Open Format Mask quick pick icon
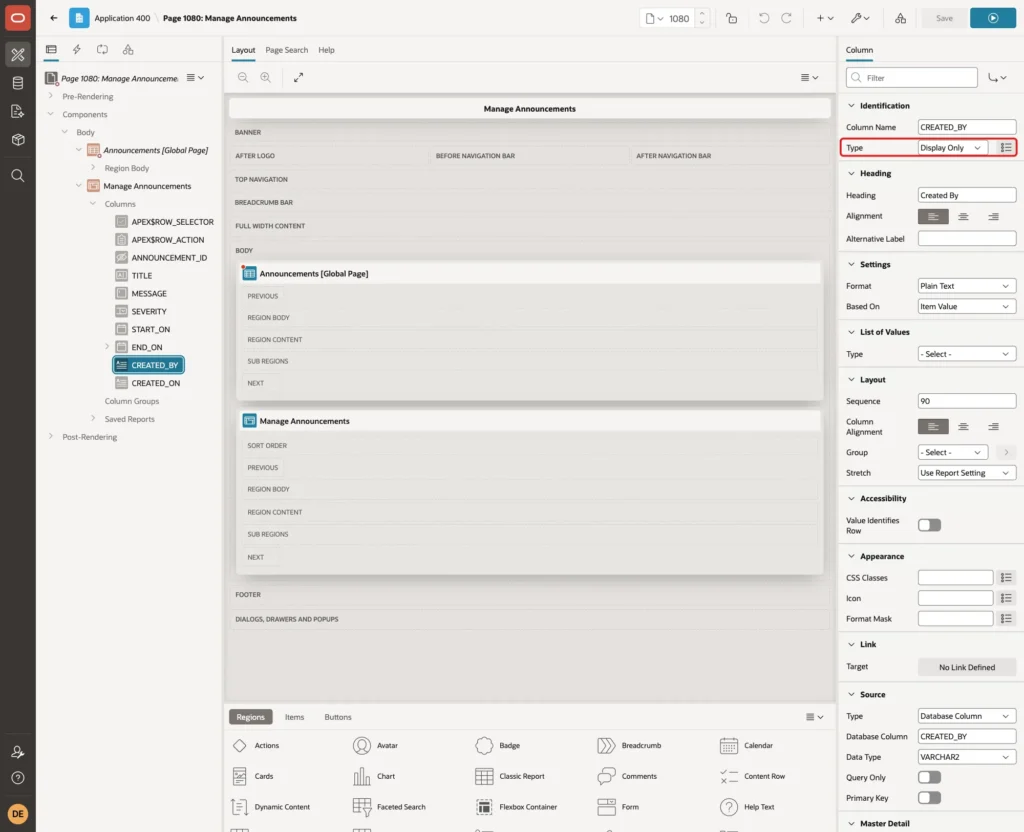 coord(1006,618)
